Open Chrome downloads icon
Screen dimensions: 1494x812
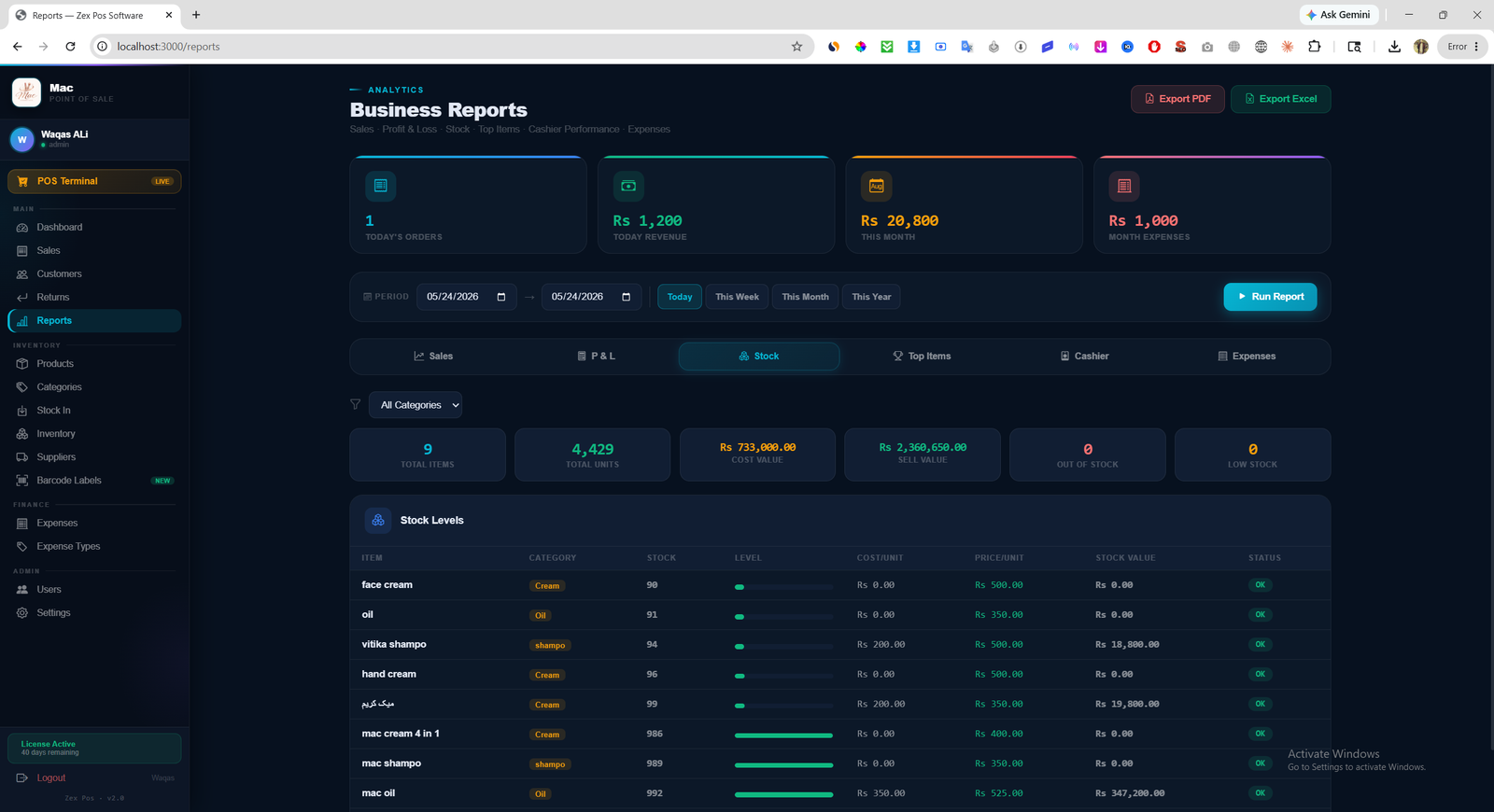1394,46
